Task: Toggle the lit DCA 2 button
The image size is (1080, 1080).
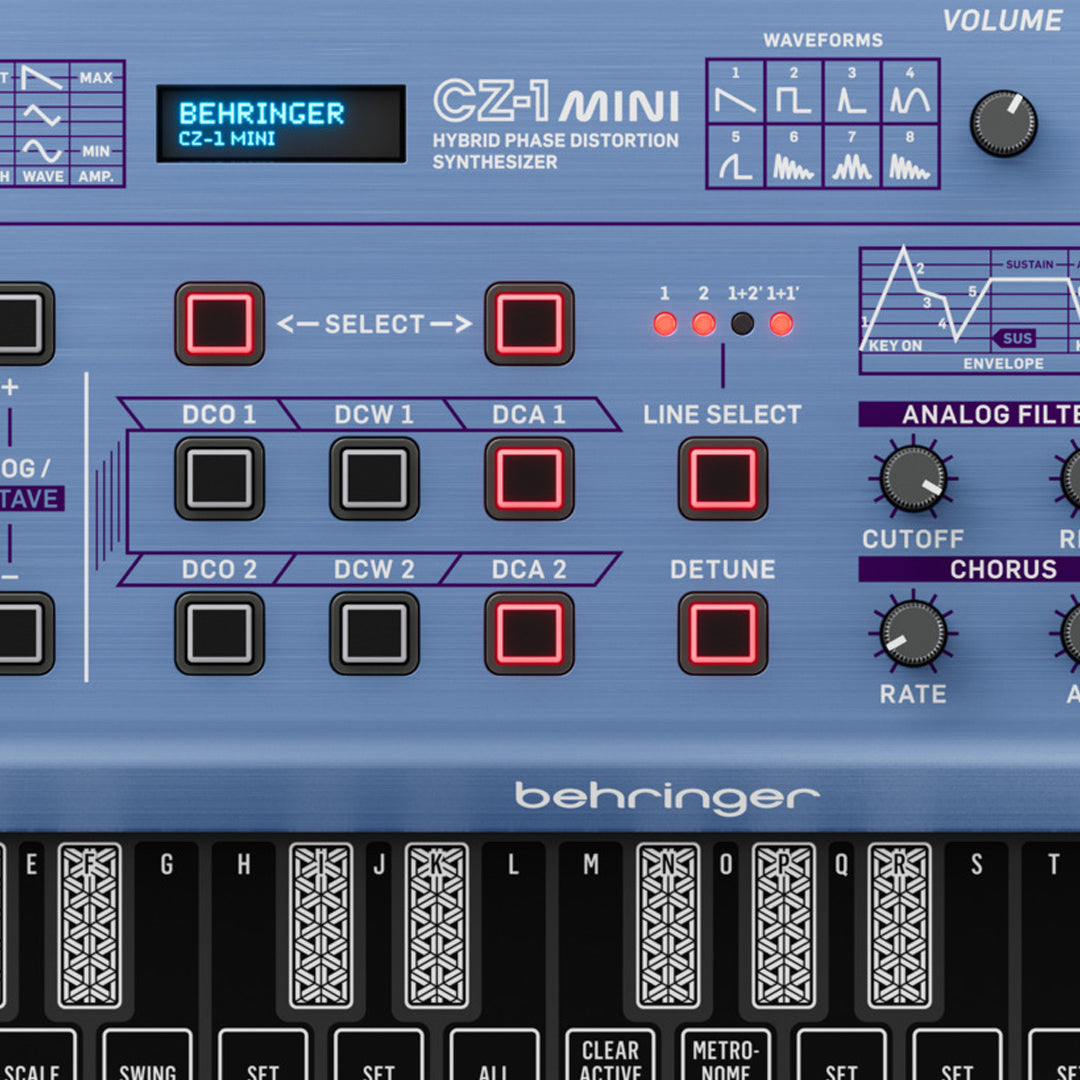Action: (529, 633)
